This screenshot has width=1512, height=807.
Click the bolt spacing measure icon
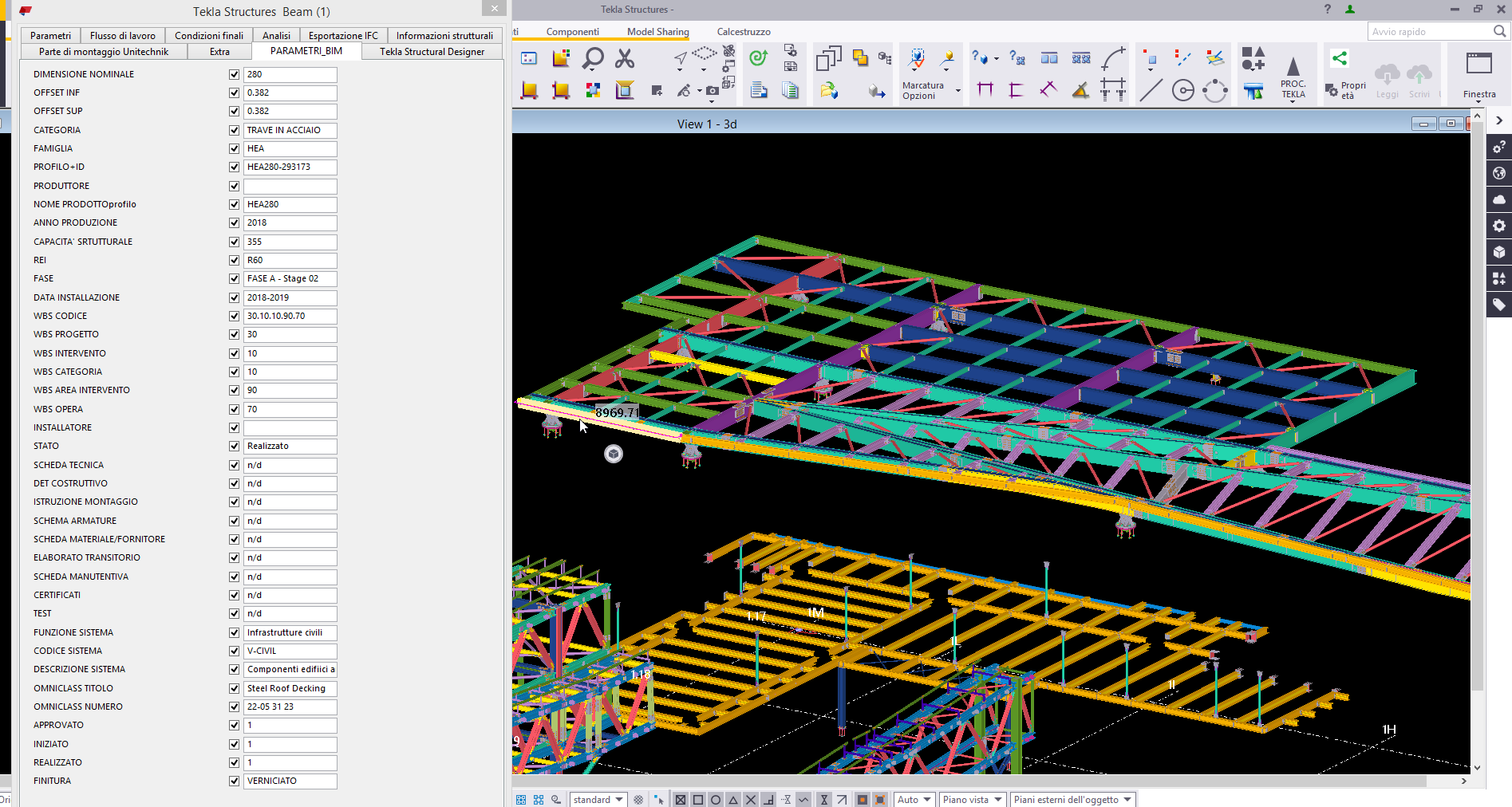click(1113, 89)
